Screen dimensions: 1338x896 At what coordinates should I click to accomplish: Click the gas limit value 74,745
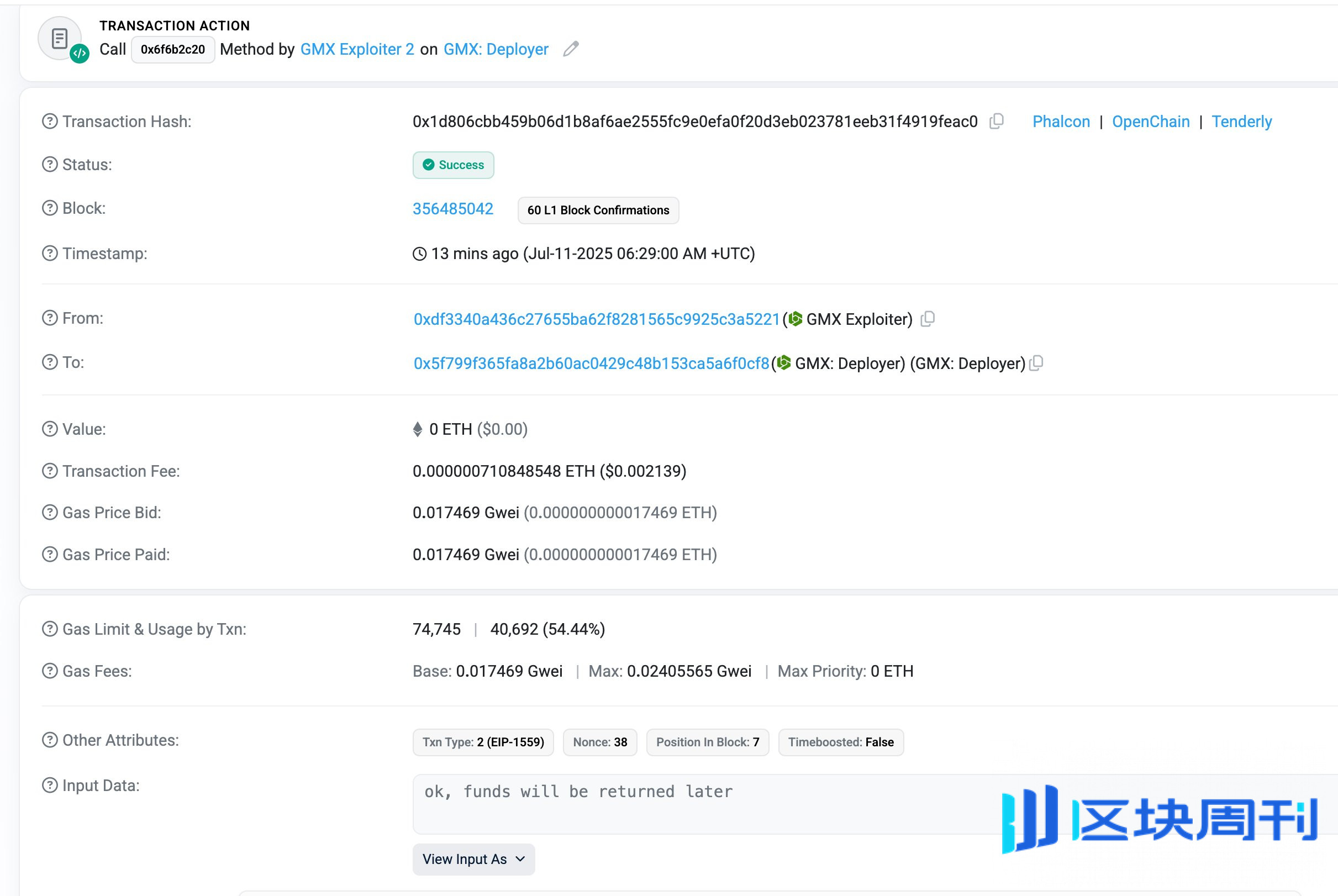tap(436, 629)
